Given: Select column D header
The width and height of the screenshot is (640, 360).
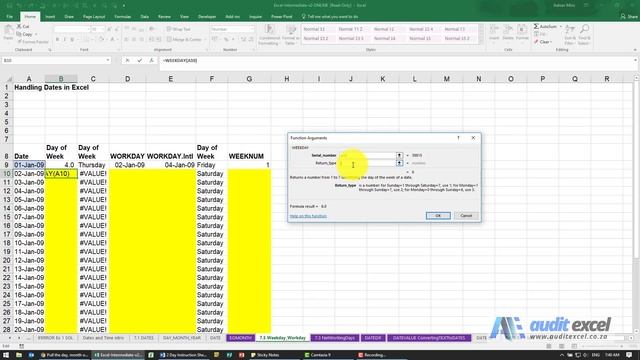Looking at the screenshot, I should [x=127, y=79].
